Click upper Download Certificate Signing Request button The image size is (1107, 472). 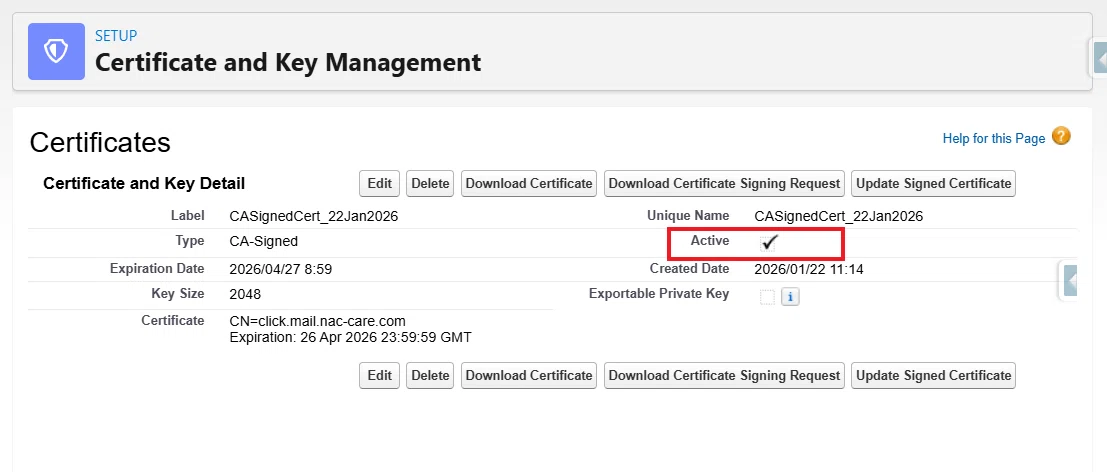(724, 183)
